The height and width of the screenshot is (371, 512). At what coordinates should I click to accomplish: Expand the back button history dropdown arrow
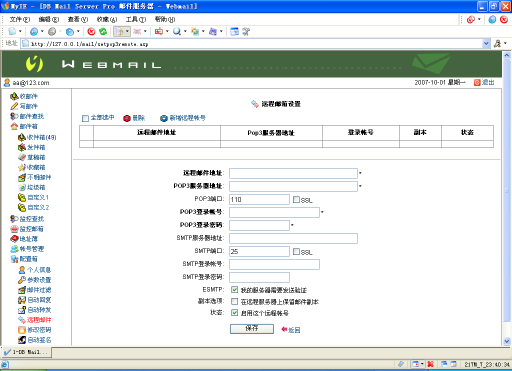(42, 32)
